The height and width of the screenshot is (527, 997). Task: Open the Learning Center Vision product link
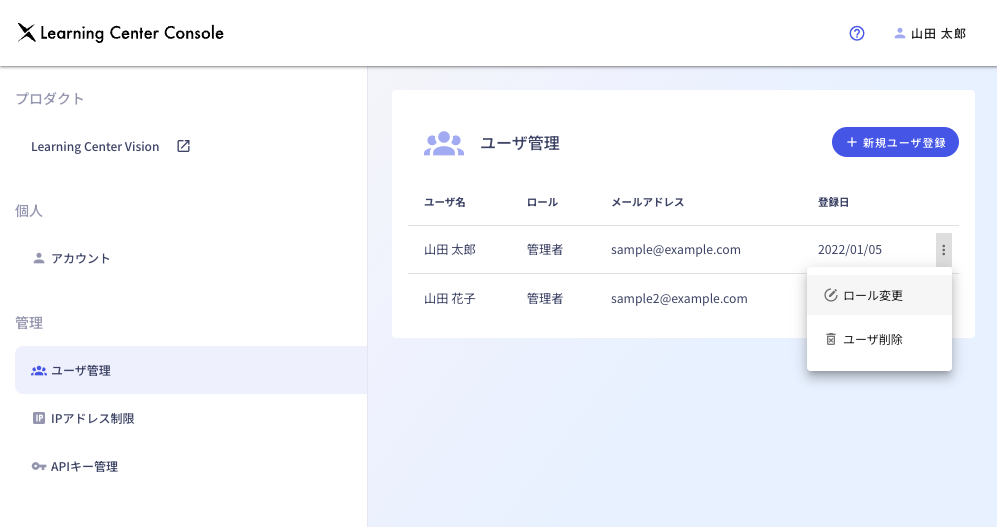[95, 146]
